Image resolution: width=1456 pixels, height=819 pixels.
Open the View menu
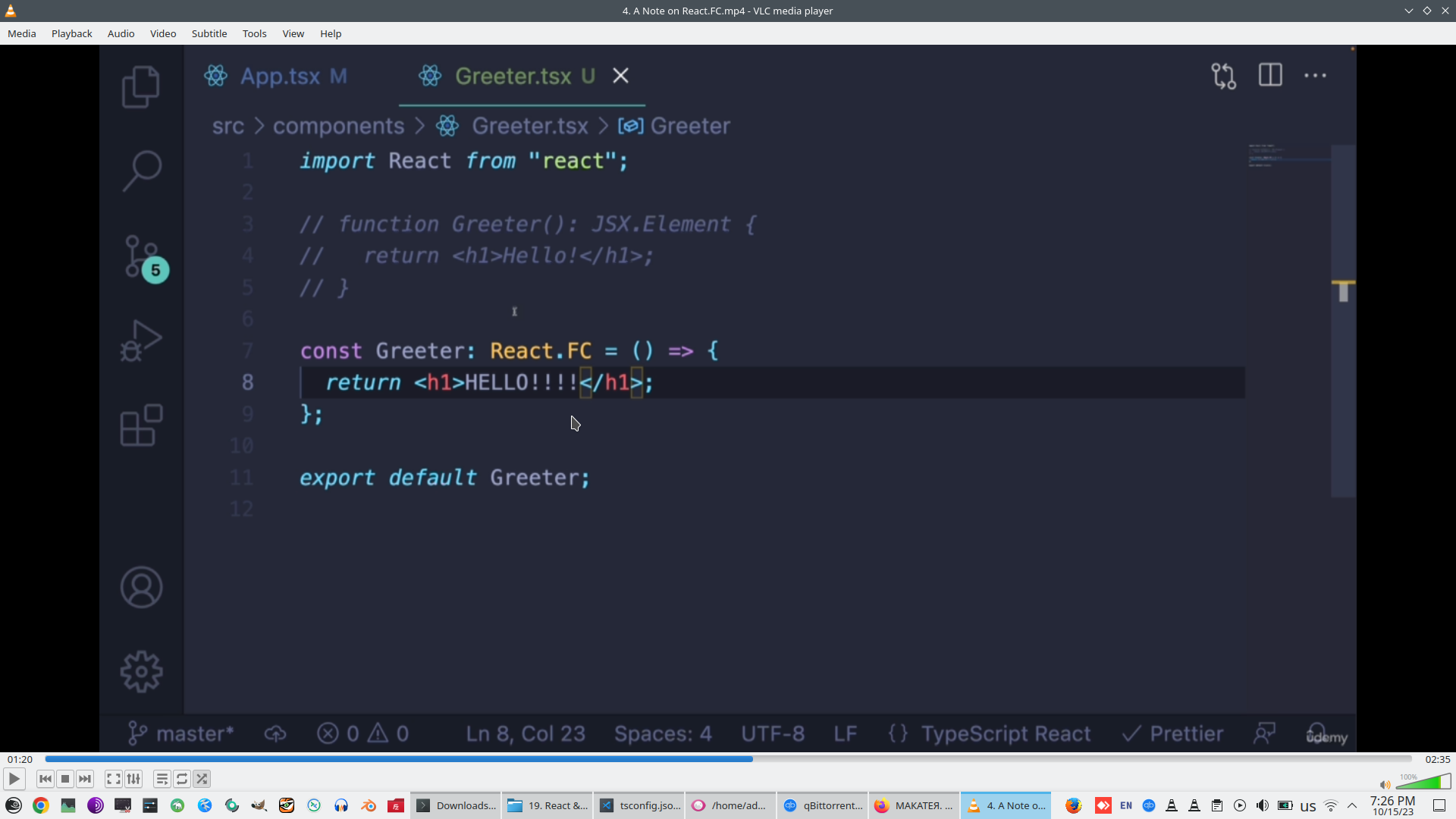click(x=293, y=33)
